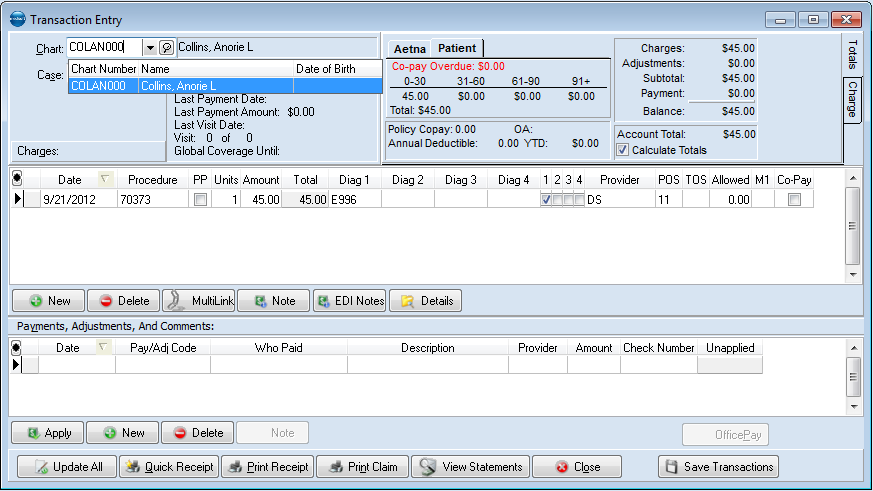Switch to the Patient tab
This screenshot has height=491, width=873.
[x=457, y=48]
